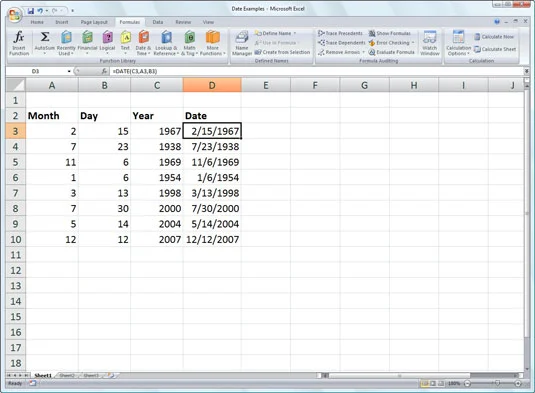Image resolution: width=535 pixels, height=393 pixels.
Task: Open the Office Button menu
Action: tap(15, 15)
